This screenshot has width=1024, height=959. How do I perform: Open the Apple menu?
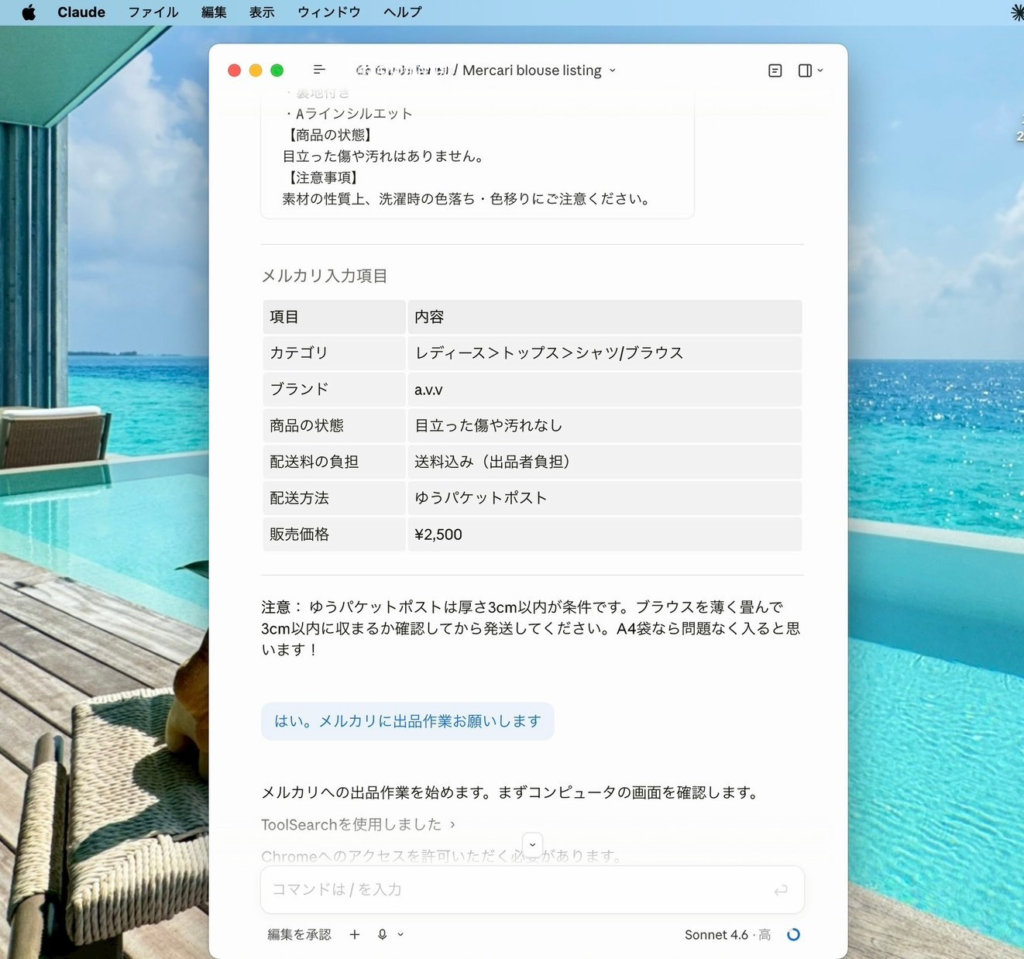[28, 12]
